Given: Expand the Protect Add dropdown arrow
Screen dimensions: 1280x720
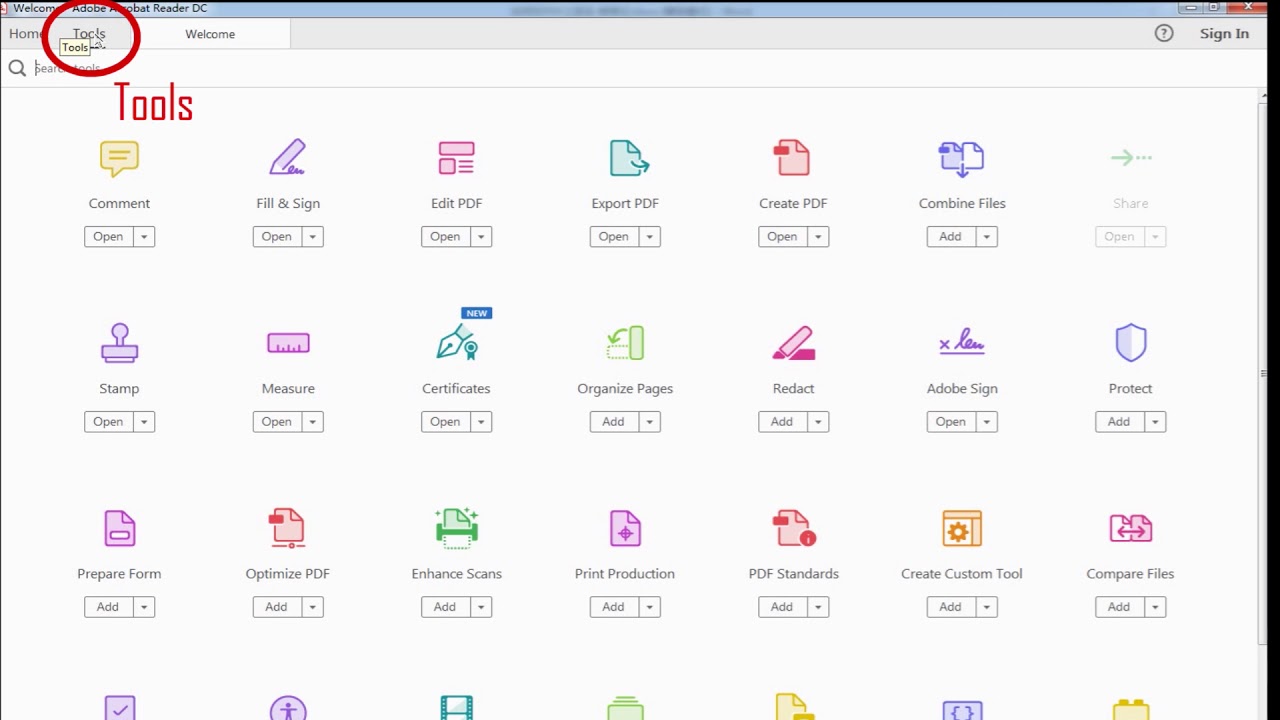Looking at the screenshot, I should coord(1155,422).
